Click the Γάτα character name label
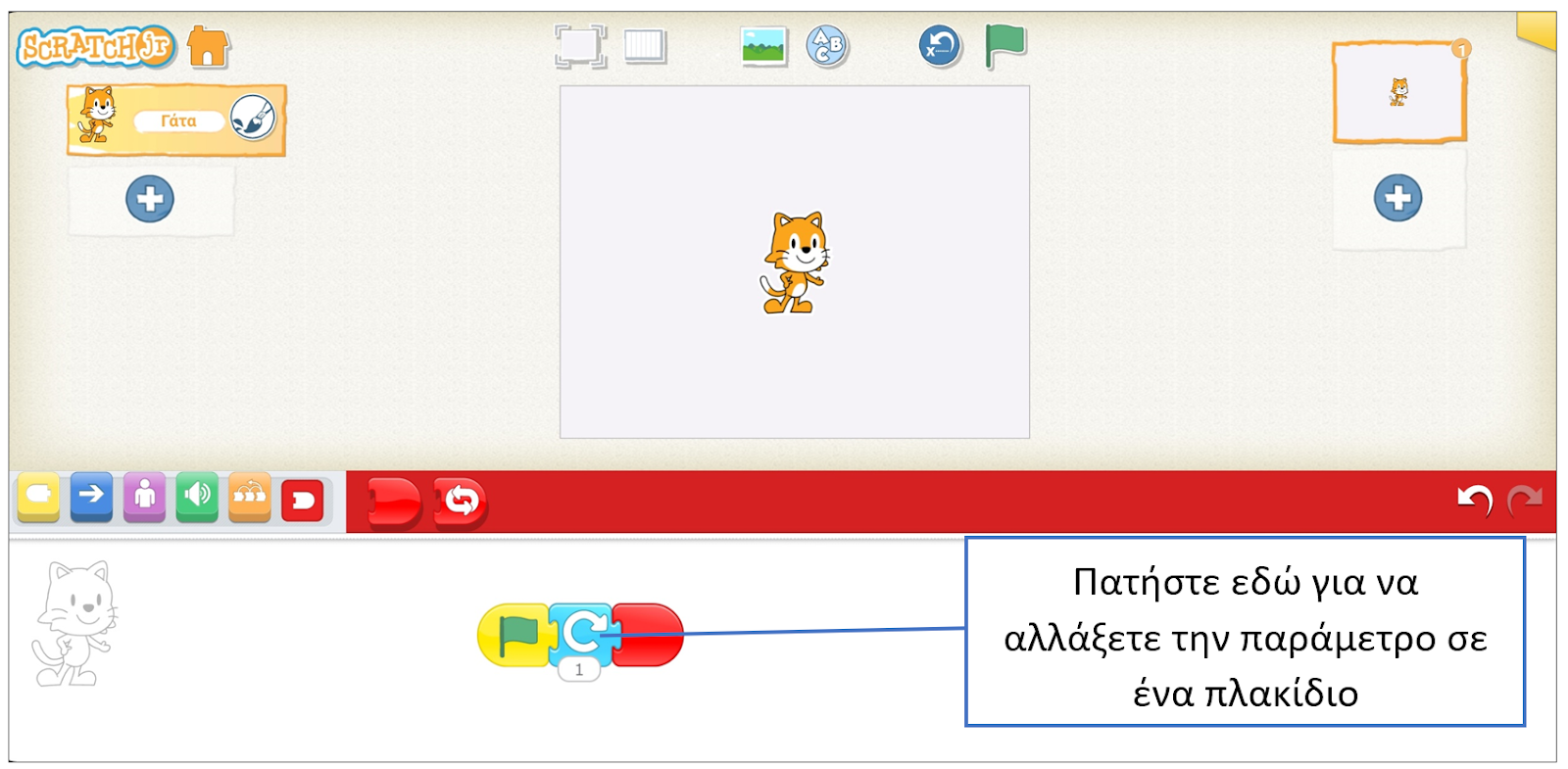This screenshot has height=769, width=1568. 178,120
